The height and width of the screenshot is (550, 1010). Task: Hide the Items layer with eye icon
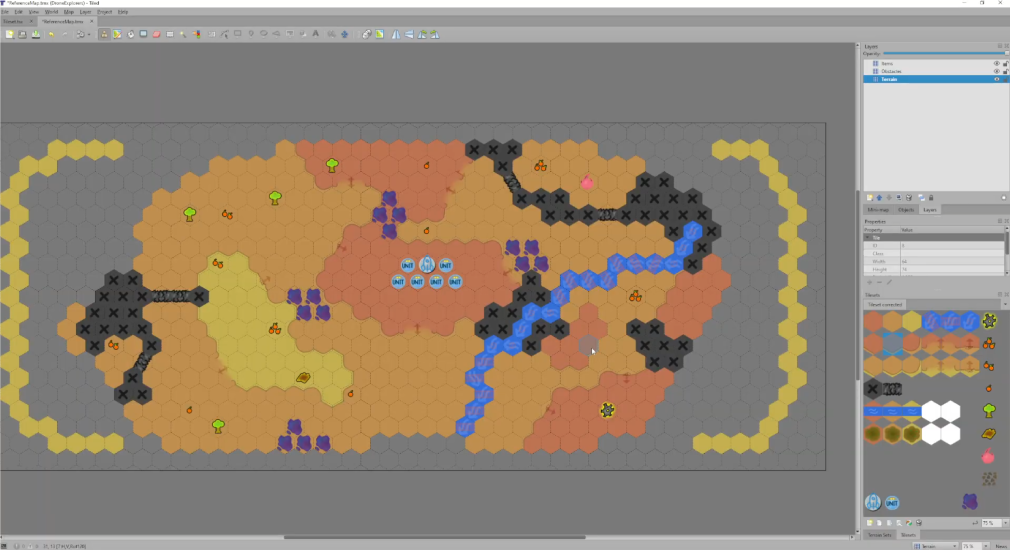point(996,63)
